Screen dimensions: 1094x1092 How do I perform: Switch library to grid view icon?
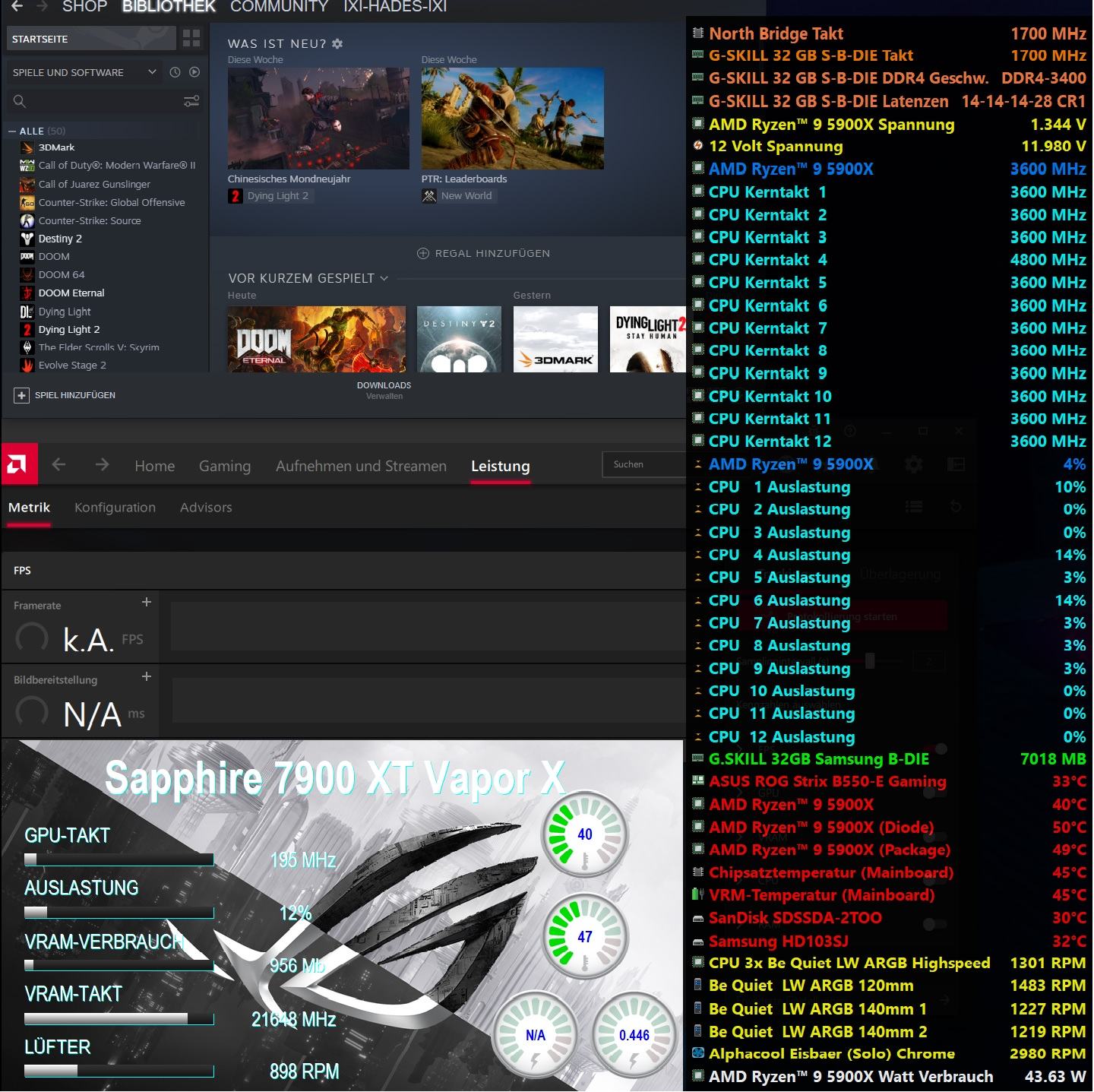pos(191,38)
